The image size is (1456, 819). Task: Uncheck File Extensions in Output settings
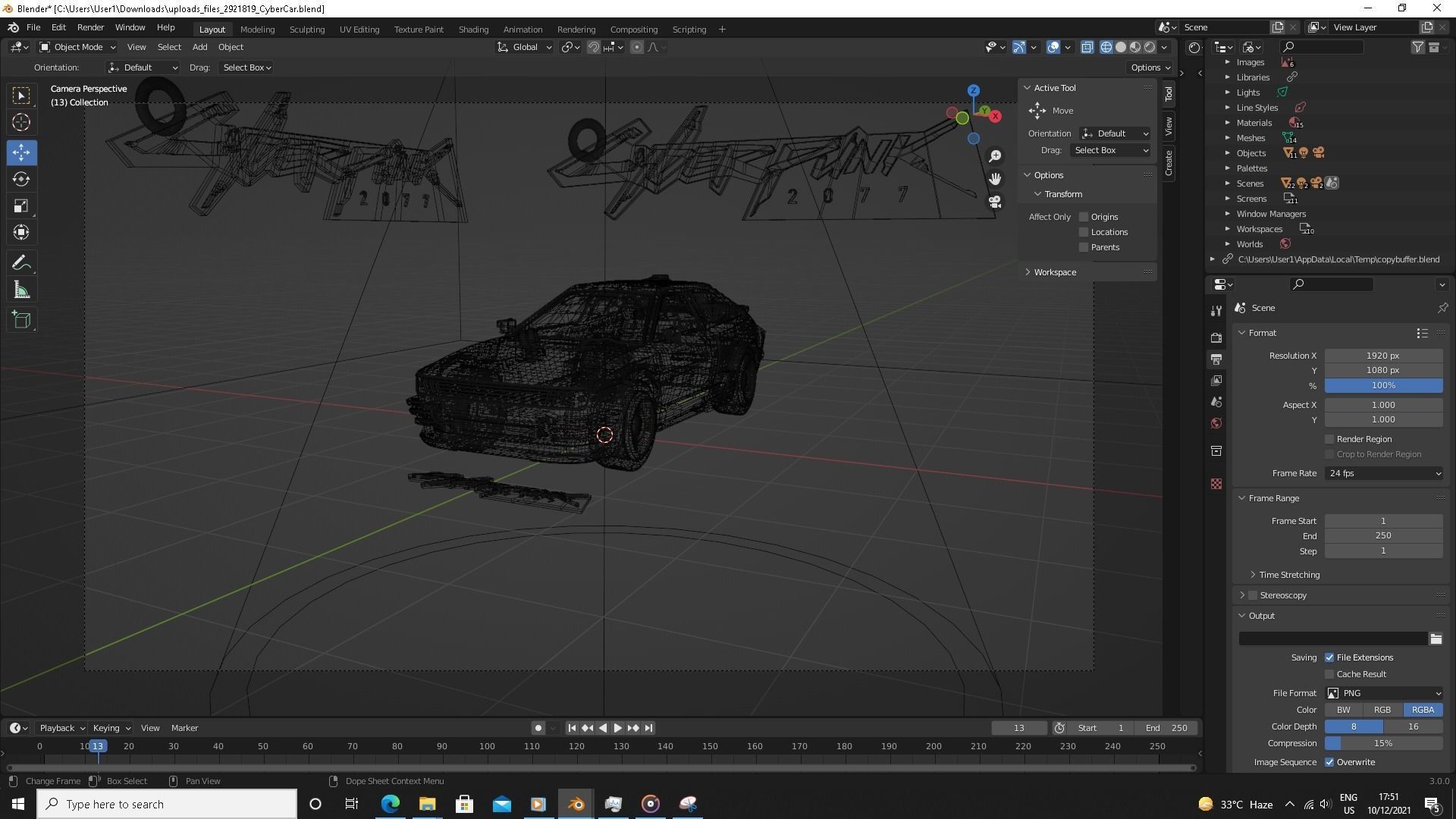(x=1329, y=657)
